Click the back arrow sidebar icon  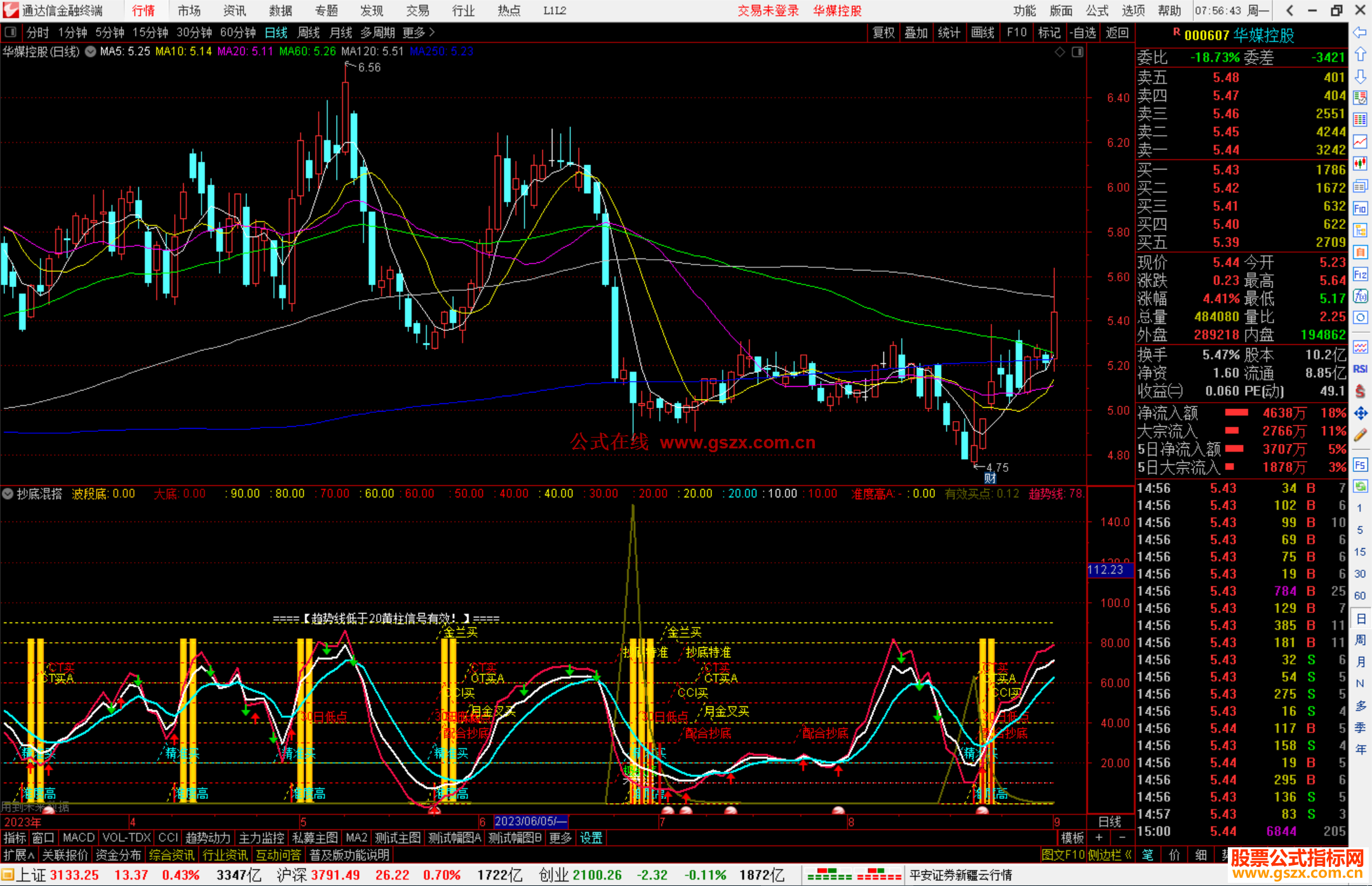[1360, 32]
